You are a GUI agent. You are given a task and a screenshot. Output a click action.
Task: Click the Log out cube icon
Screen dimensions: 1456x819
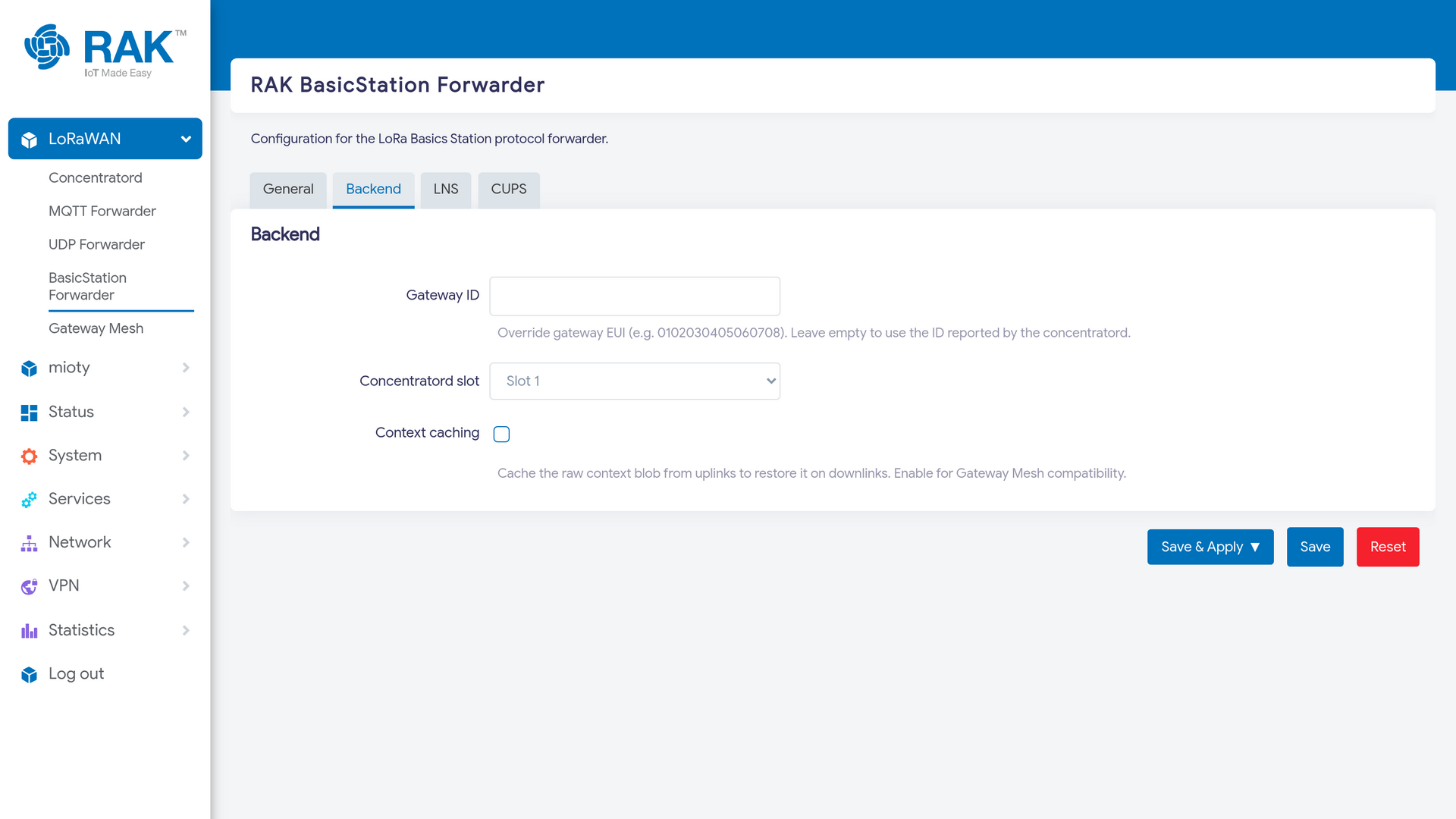click(x=29, y=675)
